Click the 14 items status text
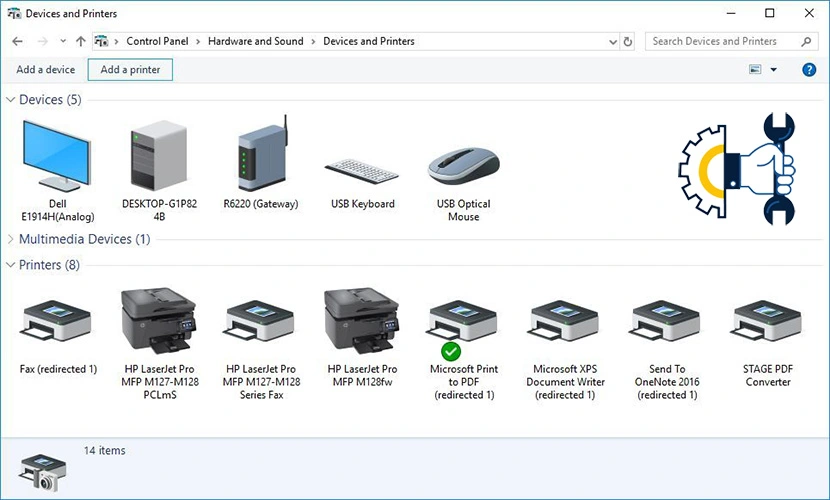 104,450
